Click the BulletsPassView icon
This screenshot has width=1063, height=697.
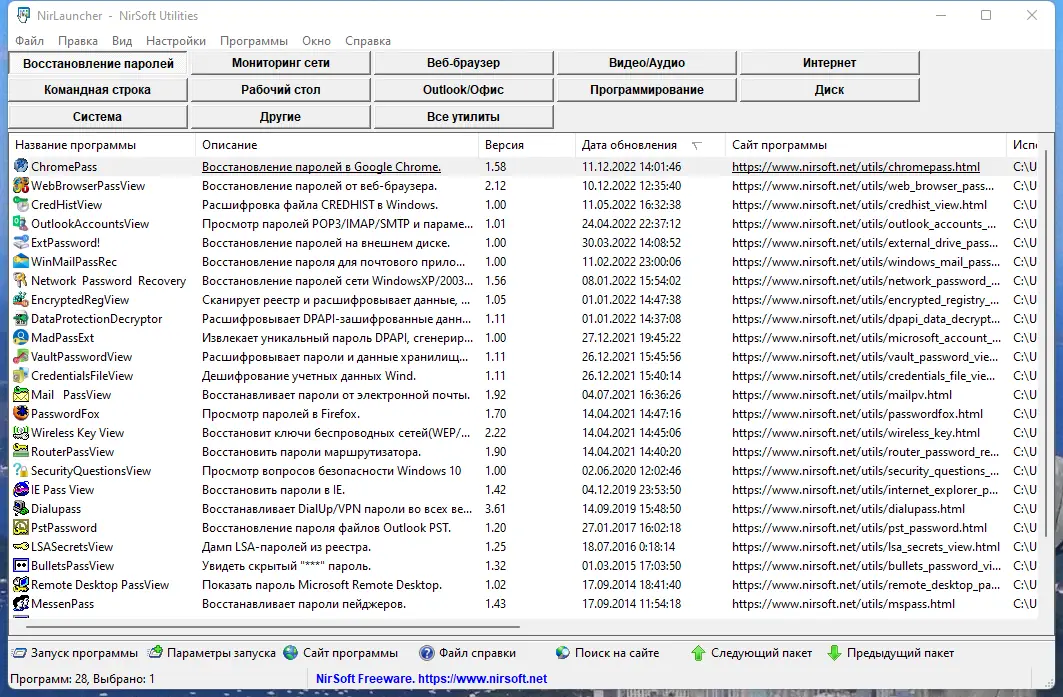[x=21, y=565]
